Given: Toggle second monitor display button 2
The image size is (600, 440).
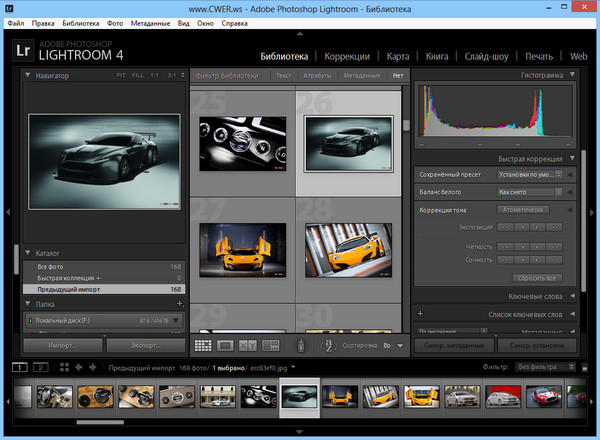Looking at the screenshot, I should click(x=41, y=367).
